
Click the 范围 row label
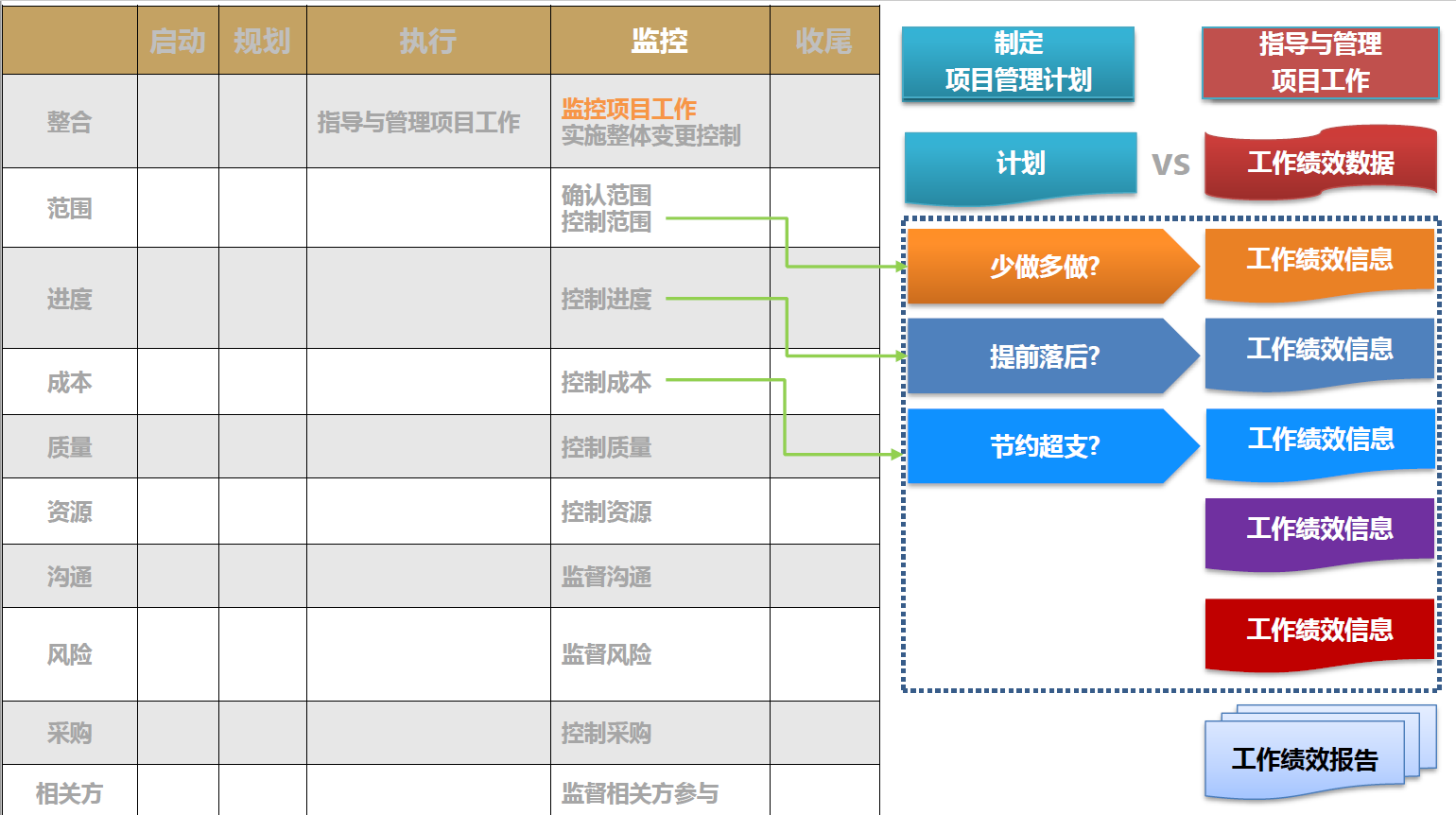(70, 208)
